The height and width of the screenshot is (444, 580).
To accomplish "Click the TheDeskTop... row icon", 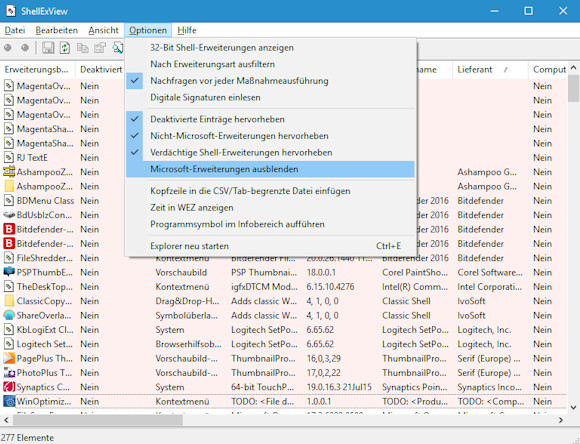I will (x=9, y=286).
